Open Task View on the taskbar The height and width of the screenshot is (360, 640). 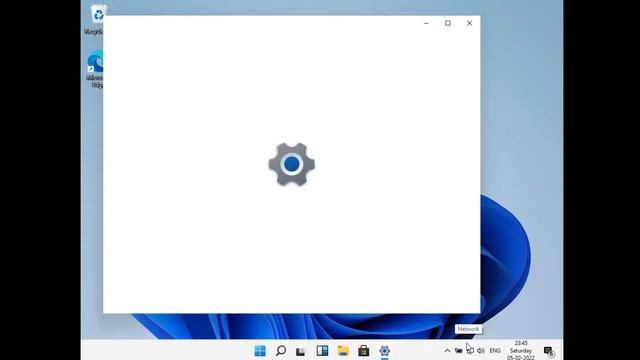point(301,351)
